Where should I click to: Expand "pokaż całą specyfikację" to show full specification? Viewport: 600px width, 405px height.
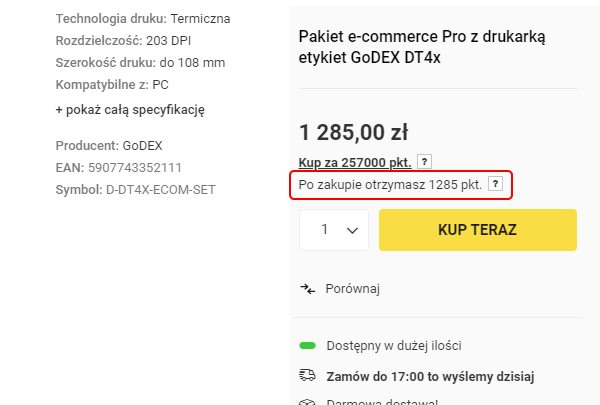(130, 109)
